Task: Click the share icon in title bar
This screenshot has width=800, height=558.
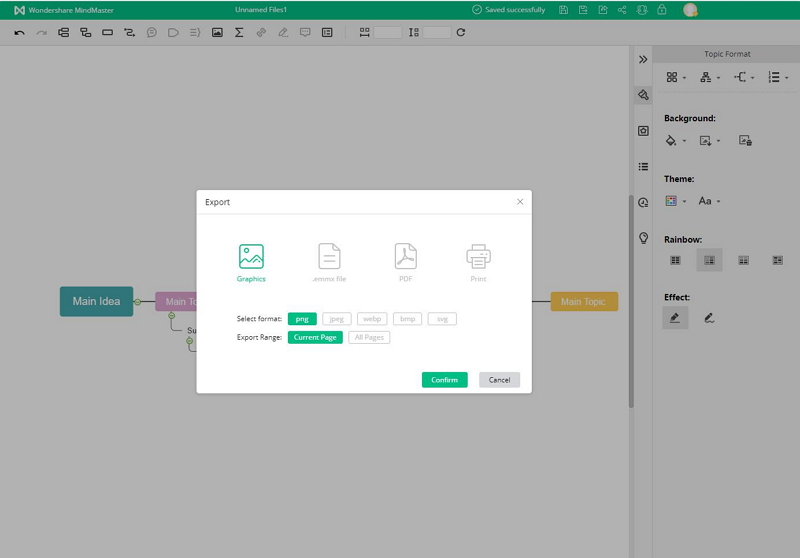Action: [x=623, y=10]
